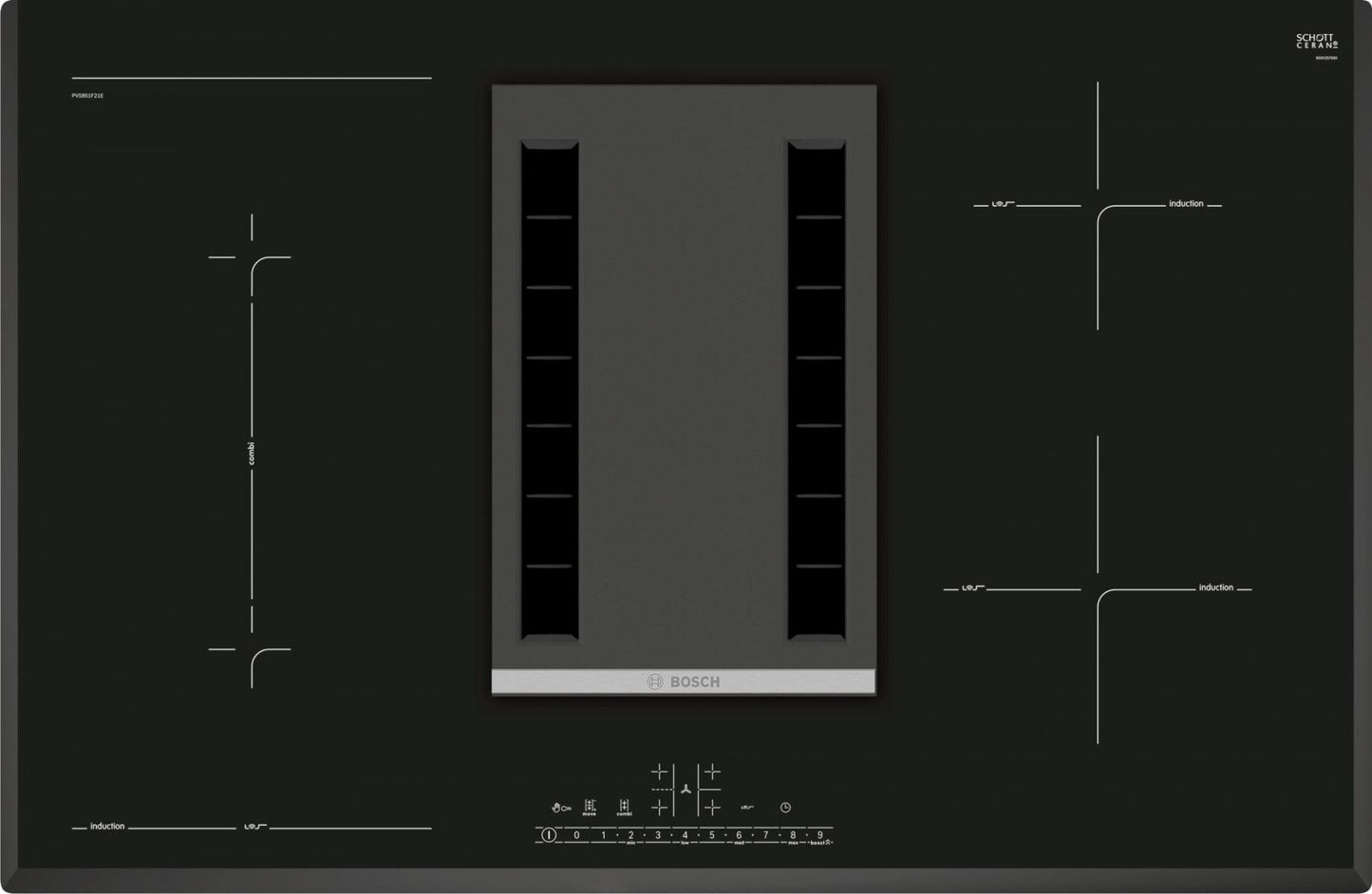Viewport: 1372px width, 894px height.
Task: Select the med marking on the scale
Action: pyautogui.click(x=738, y=843)
